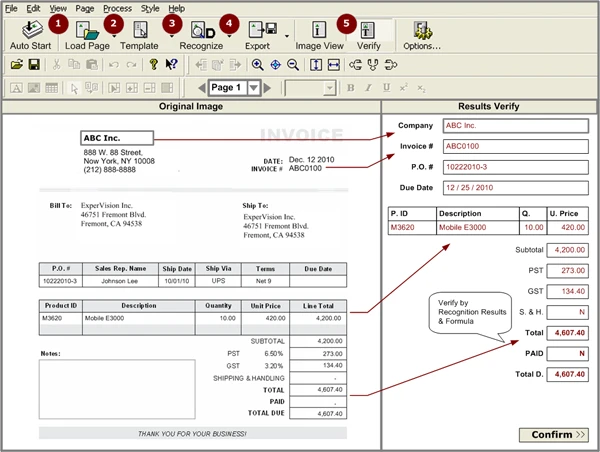Go to next page arrow
Viewport: 600px width, 452px height.
267,88
